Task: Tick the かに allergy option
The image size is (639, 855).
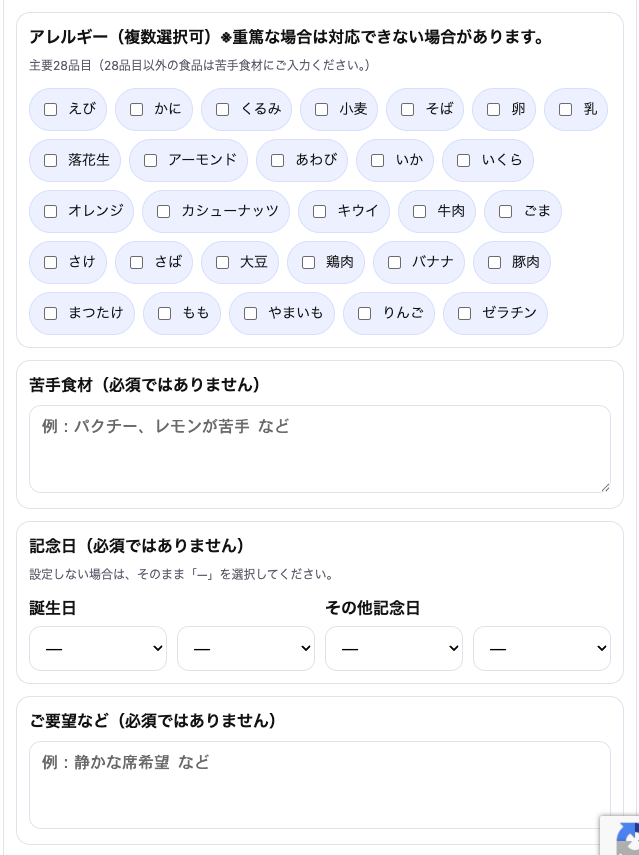Action: [137, 110]
